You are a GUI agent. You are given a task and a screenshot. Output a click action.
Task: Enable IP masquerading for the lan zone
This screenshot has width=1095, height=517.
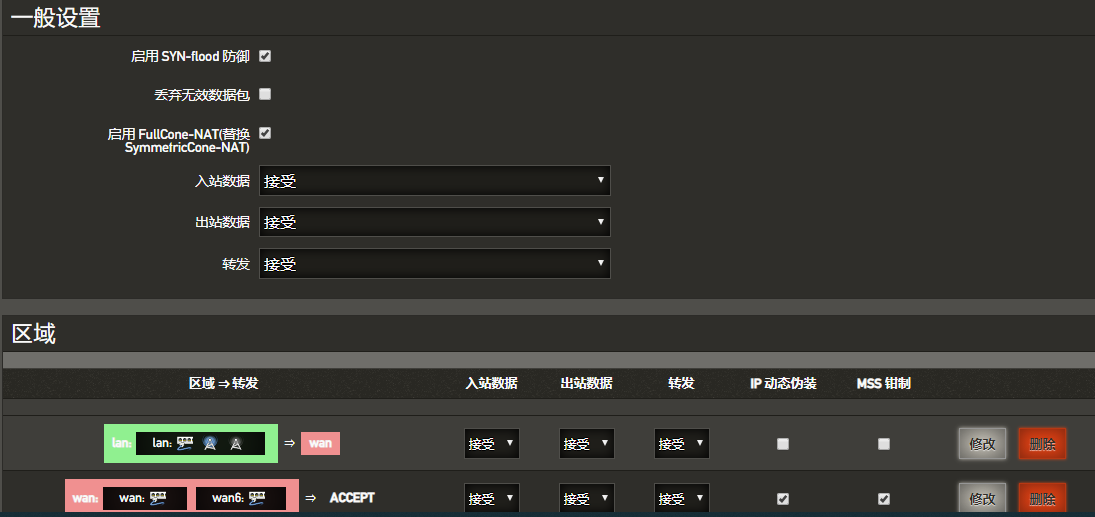point(783,444)
